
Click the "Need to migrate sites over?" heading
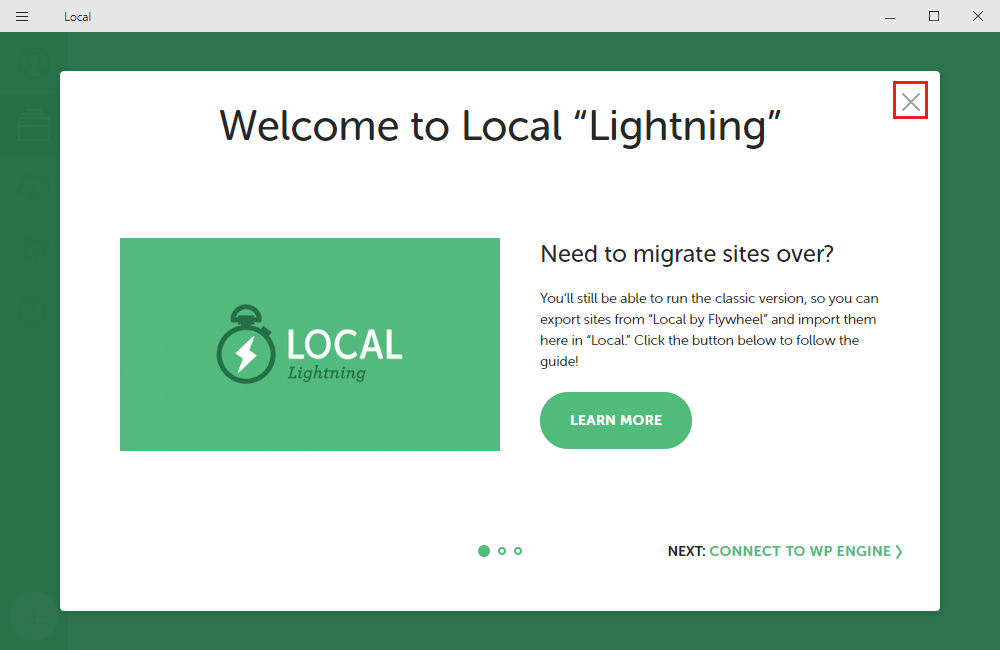687,254
